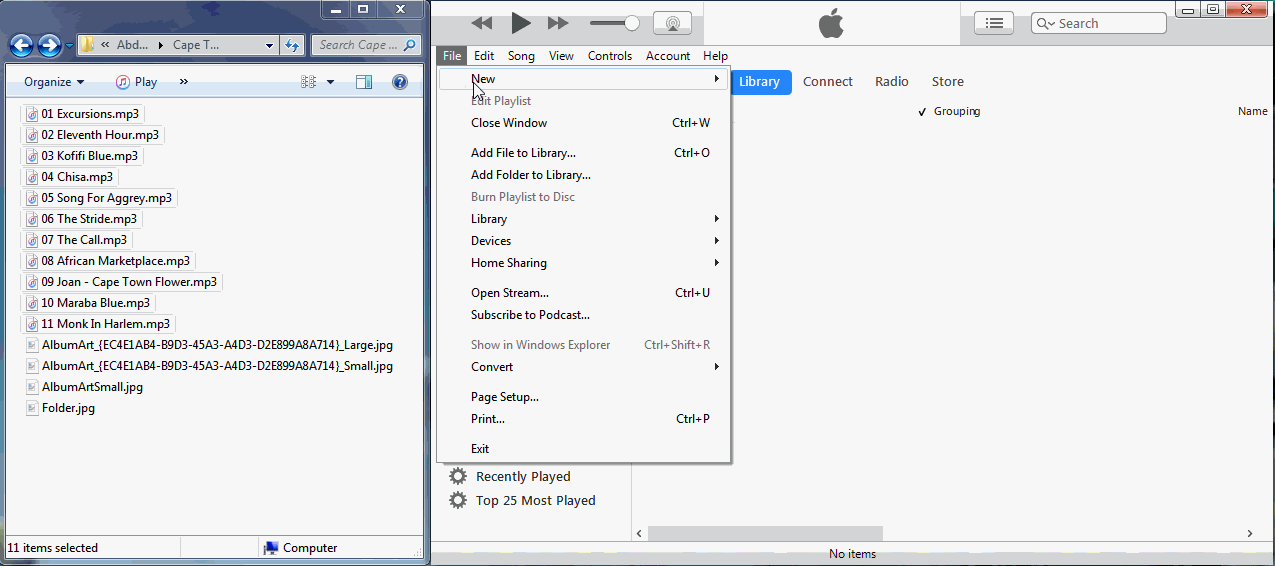Open Explorer recent pages dropdown arrow
1275x566 pixels.
(69, 46)
